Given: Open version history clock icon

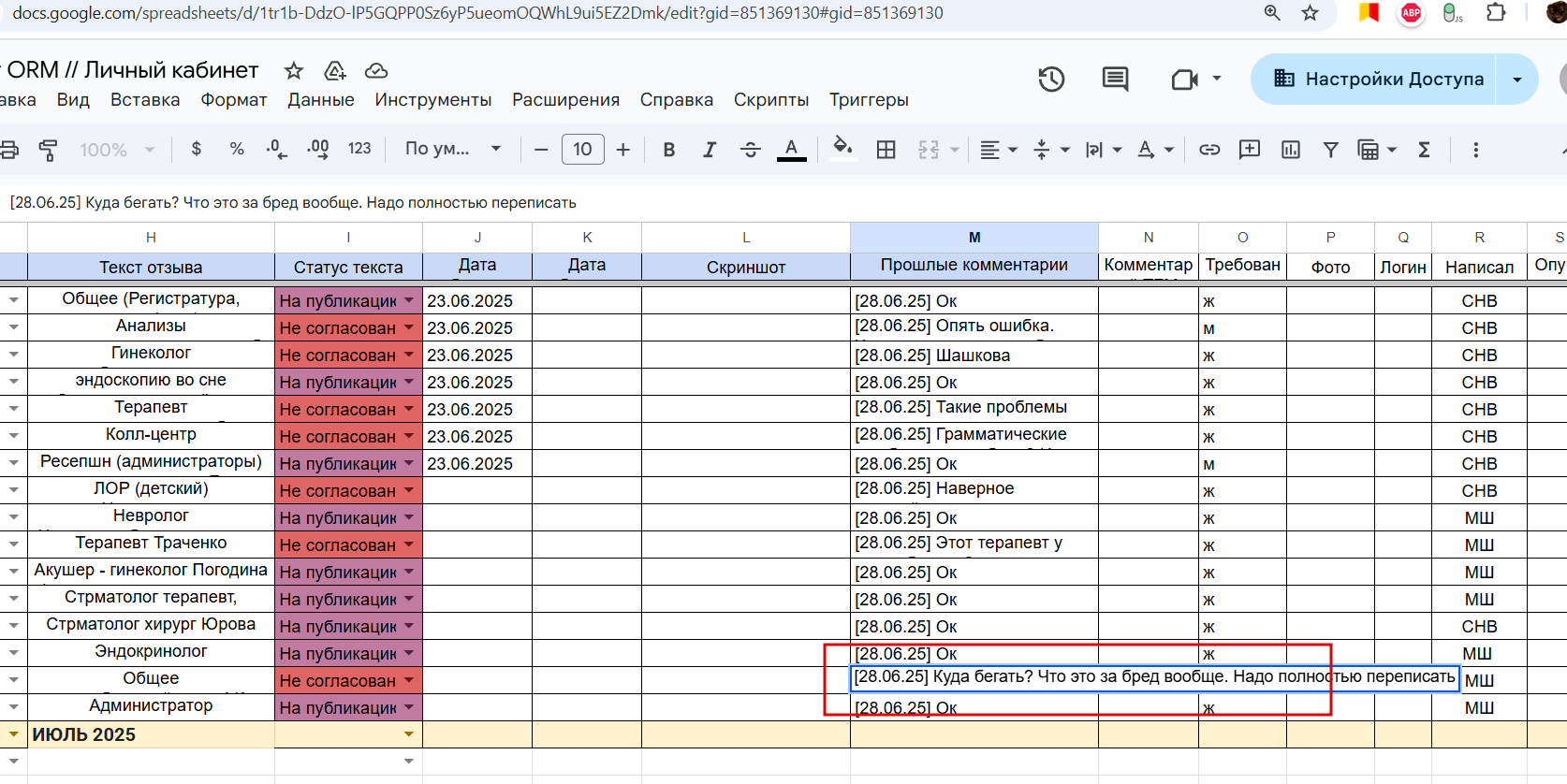Looking at the screenshot, I should (x=1051, y=80).
